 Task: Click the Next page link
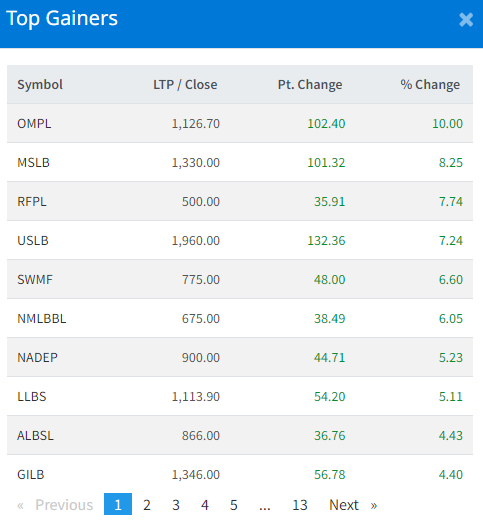[x=353, y=505]
